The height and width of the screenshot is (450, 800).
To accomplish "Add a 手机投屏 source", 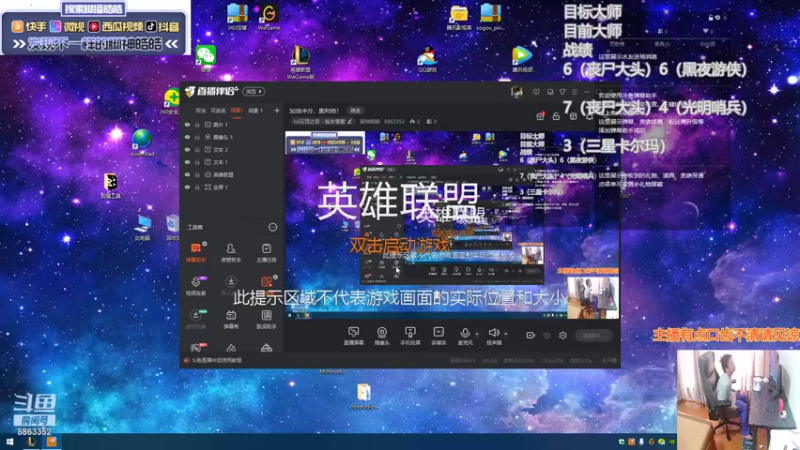I will [x=410, y=336].
